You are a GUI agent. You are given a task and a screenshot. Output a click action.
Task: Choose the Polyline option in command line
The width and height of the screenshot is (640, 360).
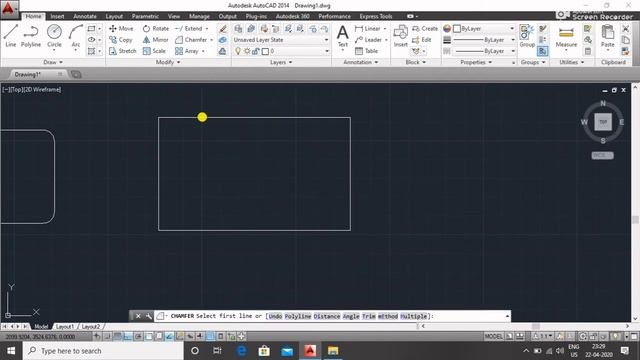(x=298, y=316)
